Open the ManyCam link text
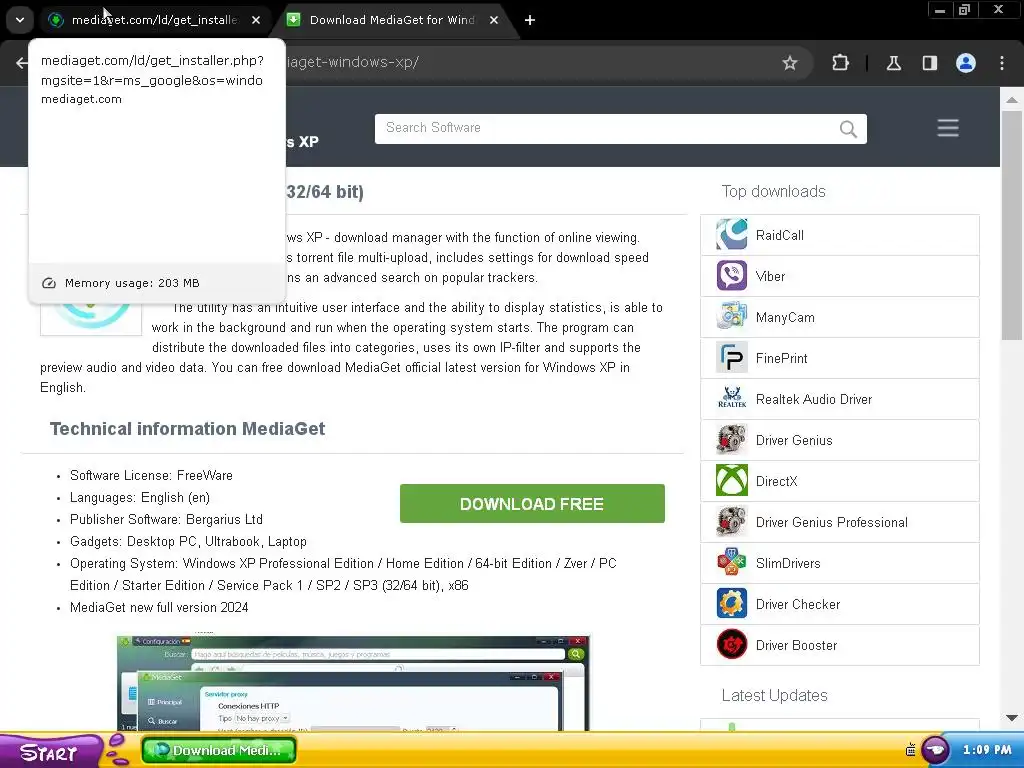1024x768 pixels. (x=785, y=317)
